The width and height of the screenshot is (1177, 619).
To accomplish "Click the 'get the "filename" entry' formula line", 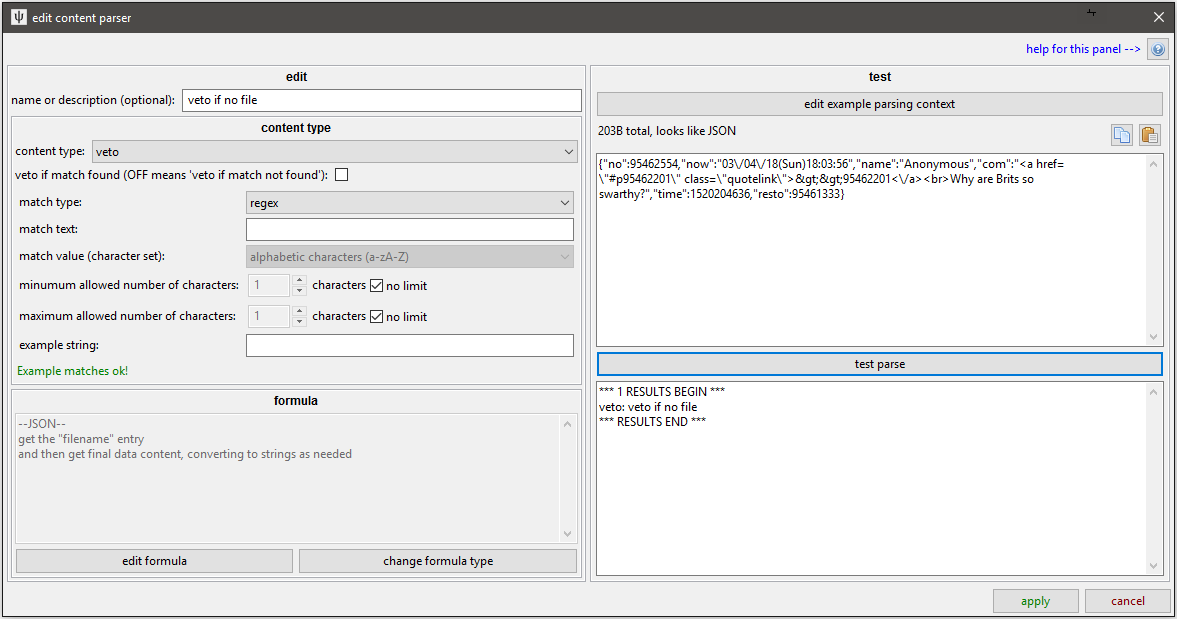I will point(81,439).
